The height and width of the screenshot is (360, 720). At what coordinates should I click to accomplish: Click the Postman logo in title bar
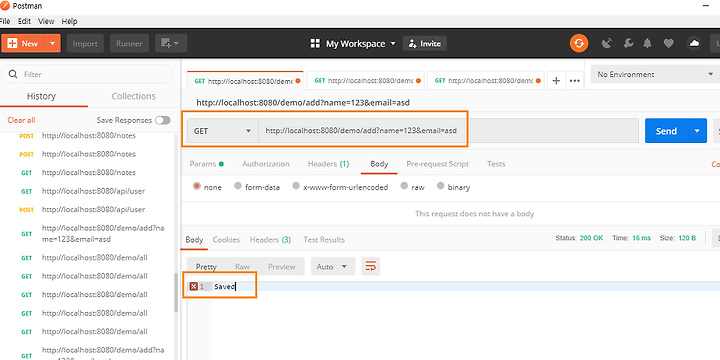click(6, 6)
